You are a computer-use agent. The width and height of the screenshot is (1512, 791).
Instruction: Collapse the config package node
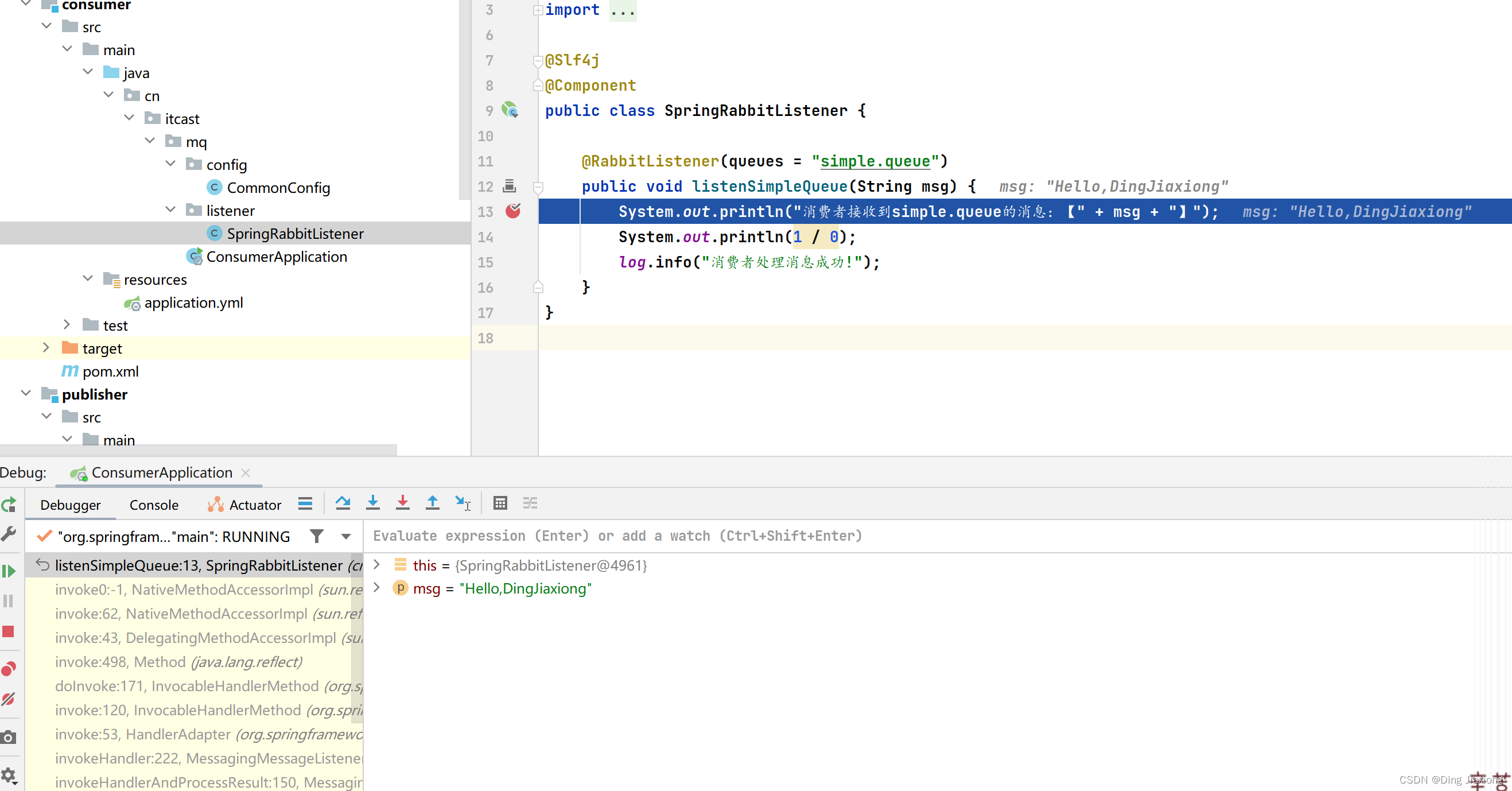tap(171, 163)
